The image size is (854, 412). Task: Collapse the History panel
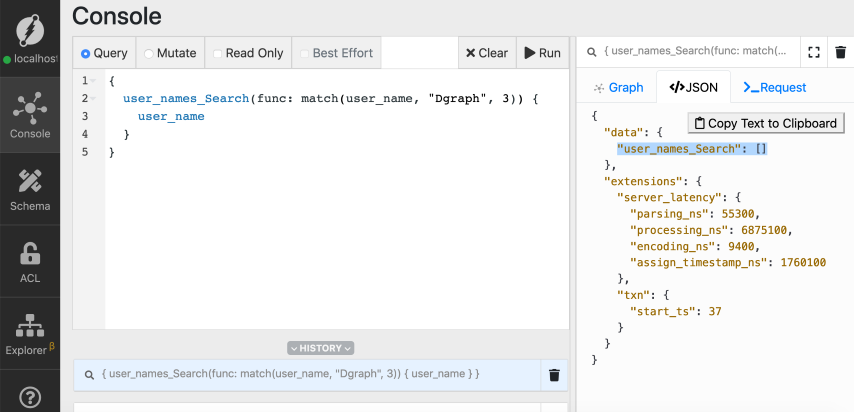pyautogui.click(x=320, y=348)
